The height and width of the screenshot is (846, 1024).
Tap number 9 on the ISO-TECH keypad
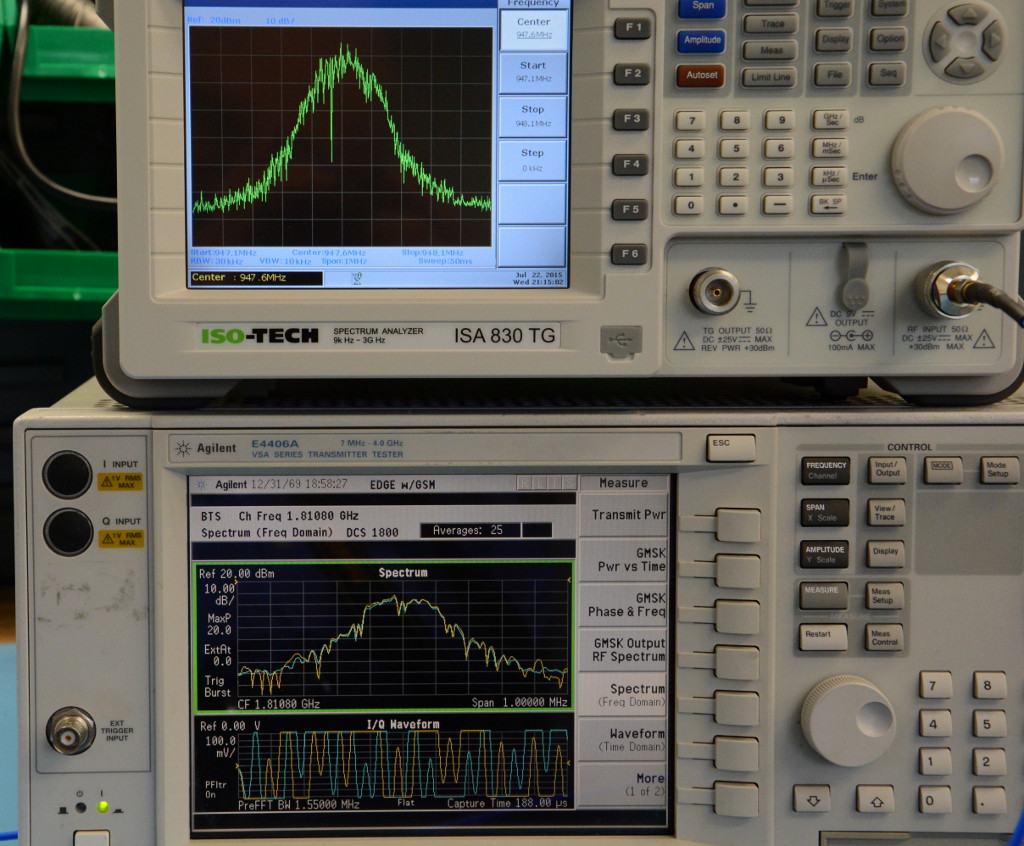(781, 120)
